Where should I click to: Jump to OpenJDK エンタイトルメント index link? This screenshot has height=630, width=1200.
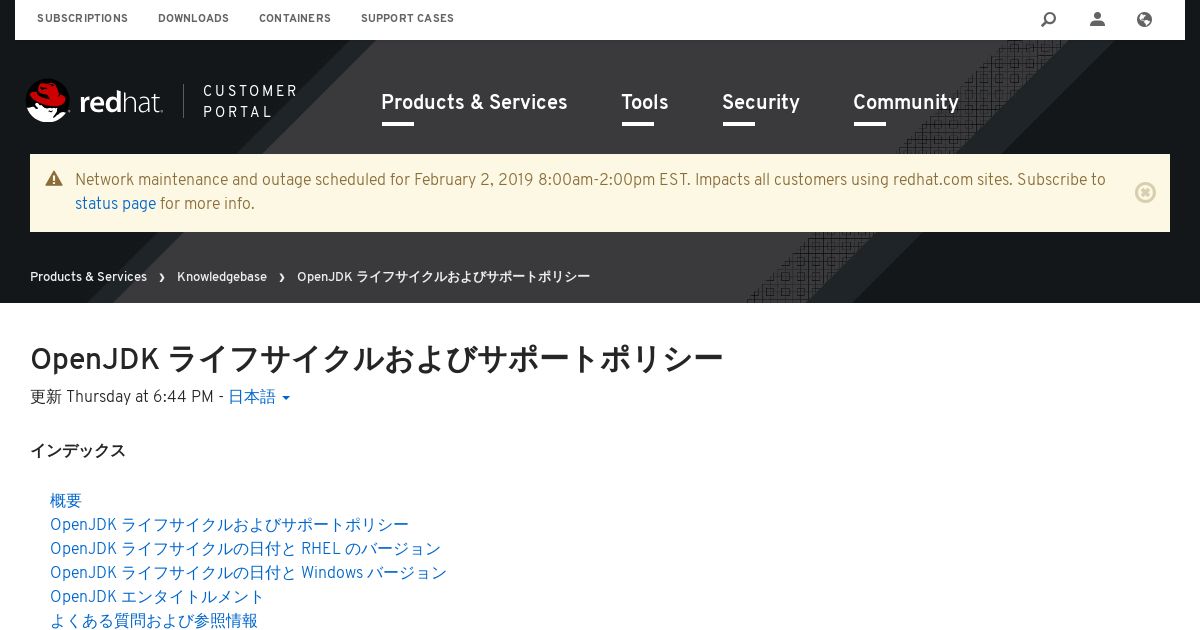pos(157,597)
